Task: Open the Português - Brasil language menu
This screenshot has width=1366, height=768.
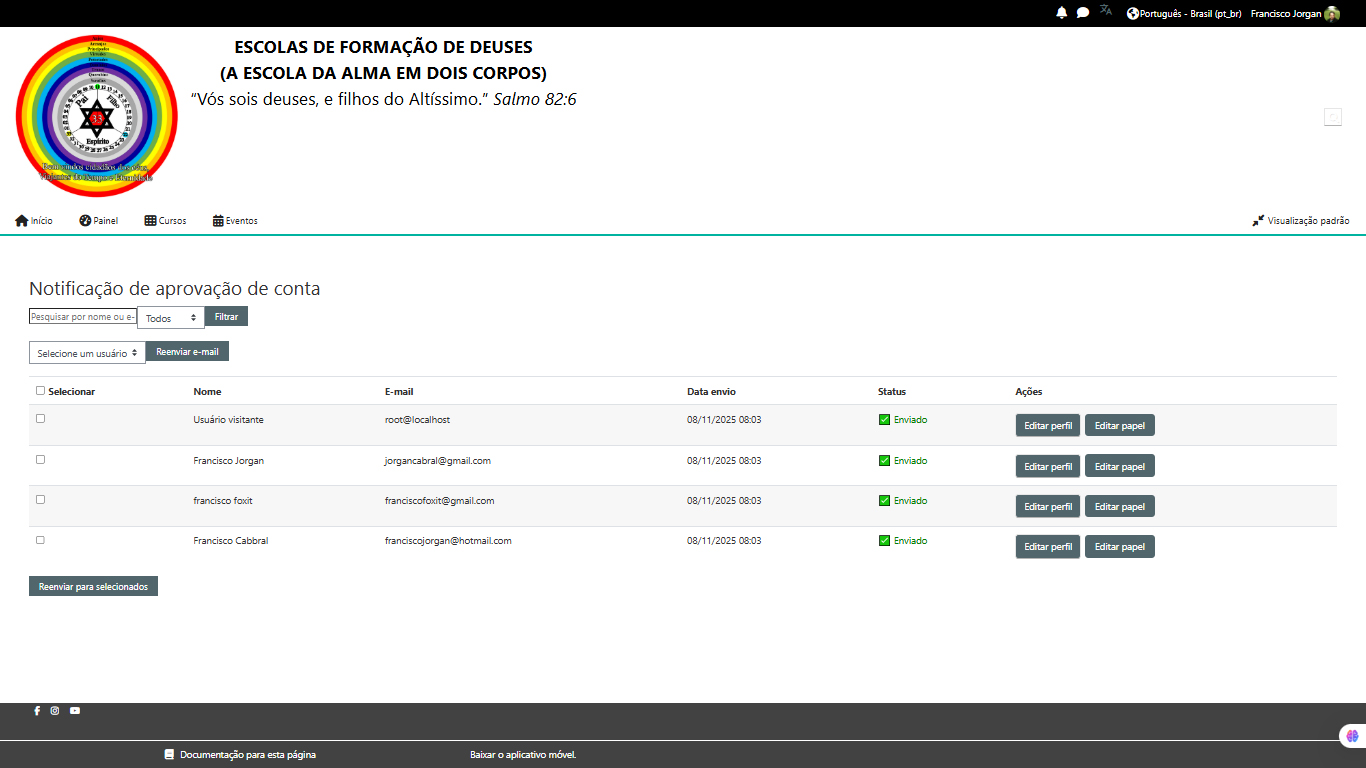Action: (x=1185, y=14)
